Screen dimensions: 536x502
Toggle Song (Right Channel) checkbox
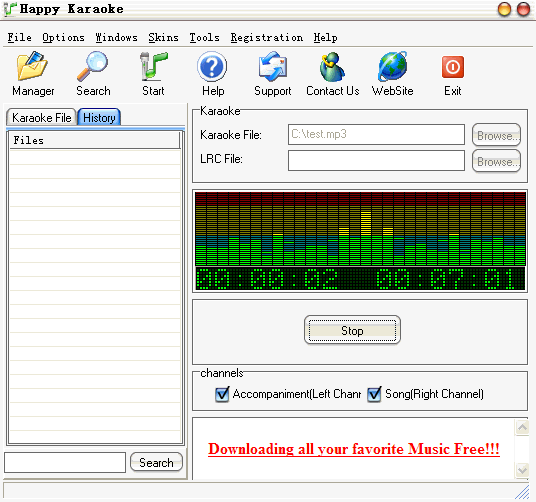click(x=374, y=394)
